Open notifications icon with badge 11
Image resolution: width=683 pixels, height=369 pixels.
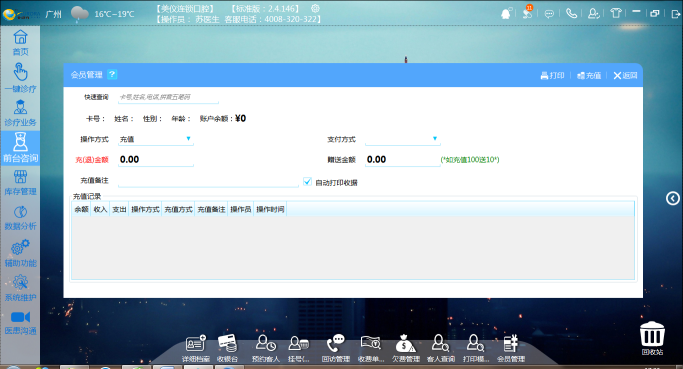coord(527,12)
